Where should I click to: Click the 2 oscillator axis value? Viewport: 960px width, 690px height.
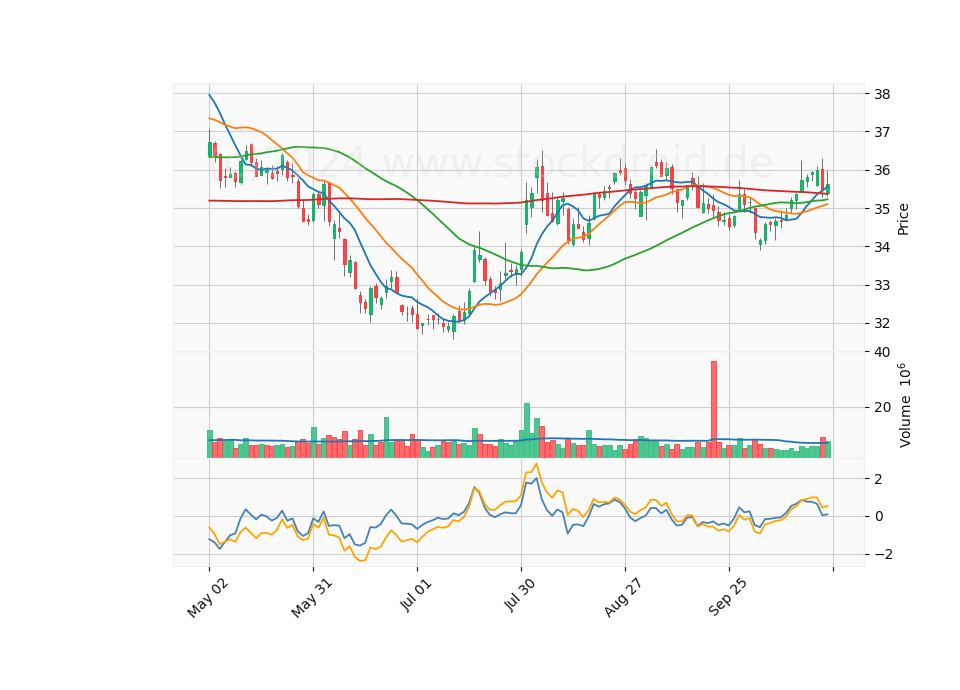[x=879, y=479]
